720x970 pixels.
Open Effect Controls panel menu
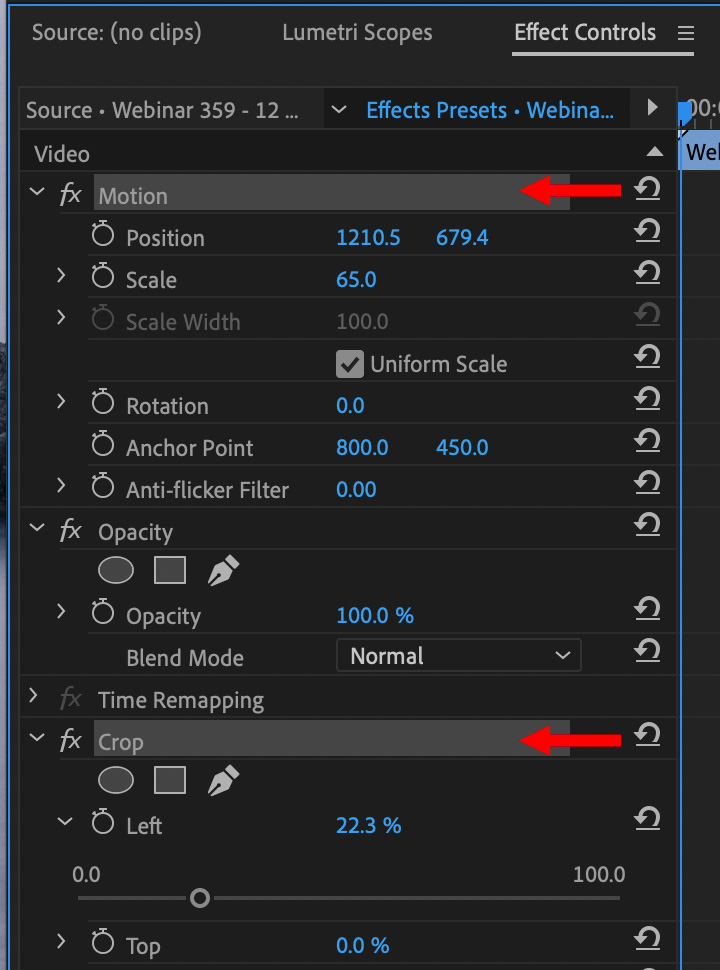pos(686,33)
